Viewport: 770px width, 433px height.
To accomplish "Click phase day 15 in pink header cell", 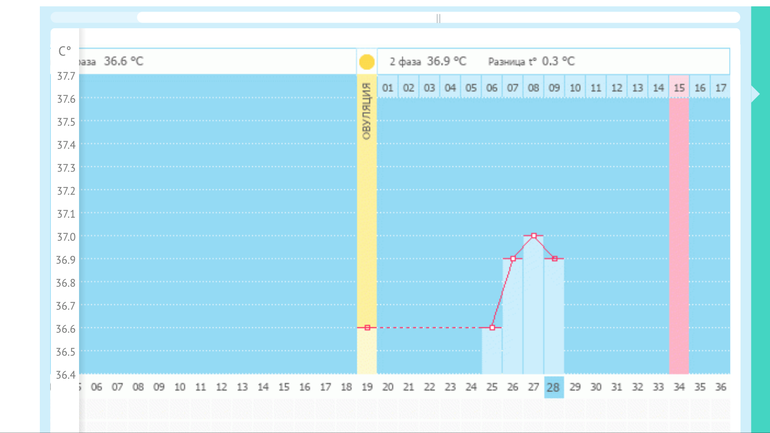I will (x=679, y=88).
